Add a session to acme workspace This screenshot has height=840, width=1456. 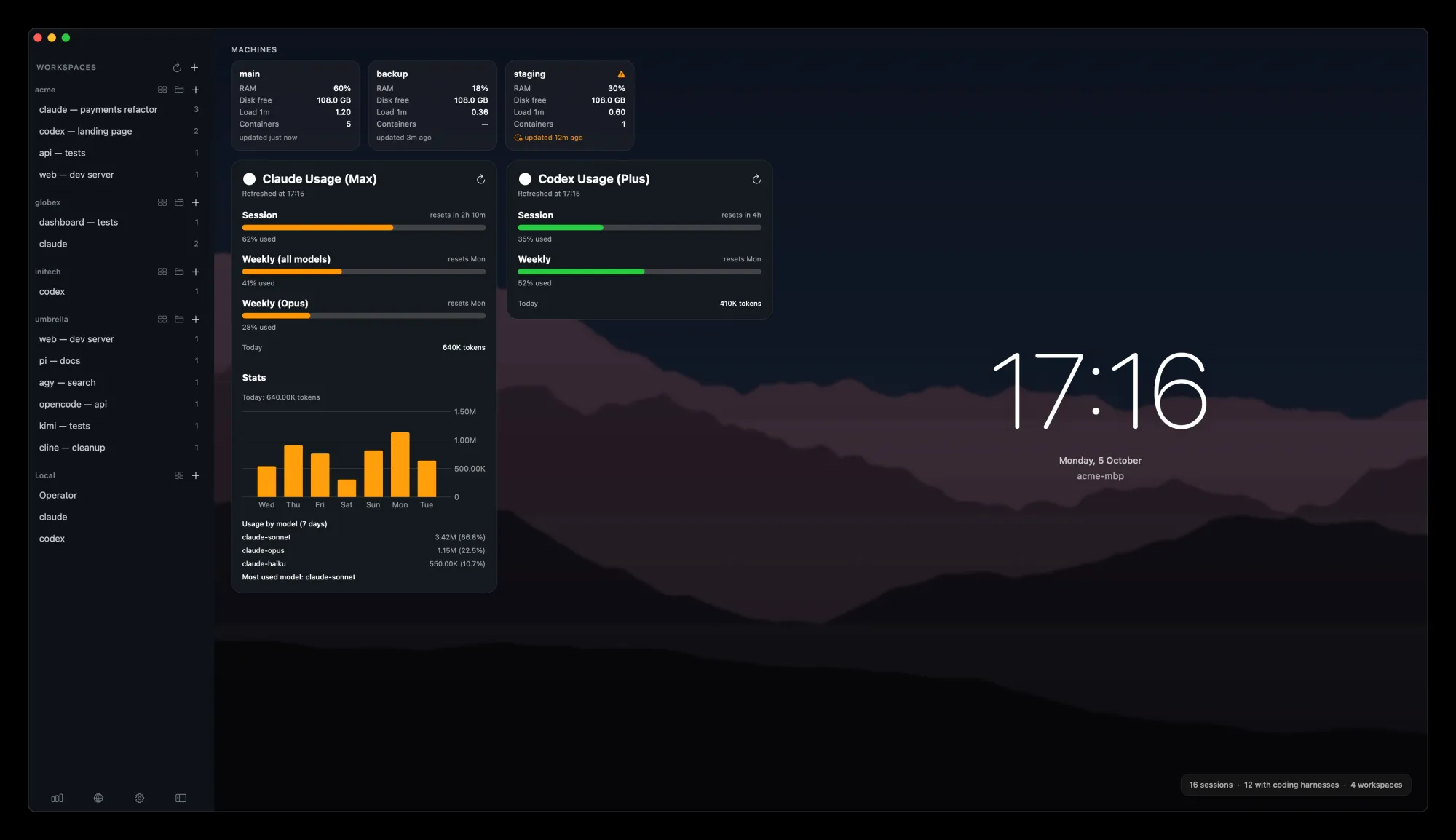click(196, 90)
